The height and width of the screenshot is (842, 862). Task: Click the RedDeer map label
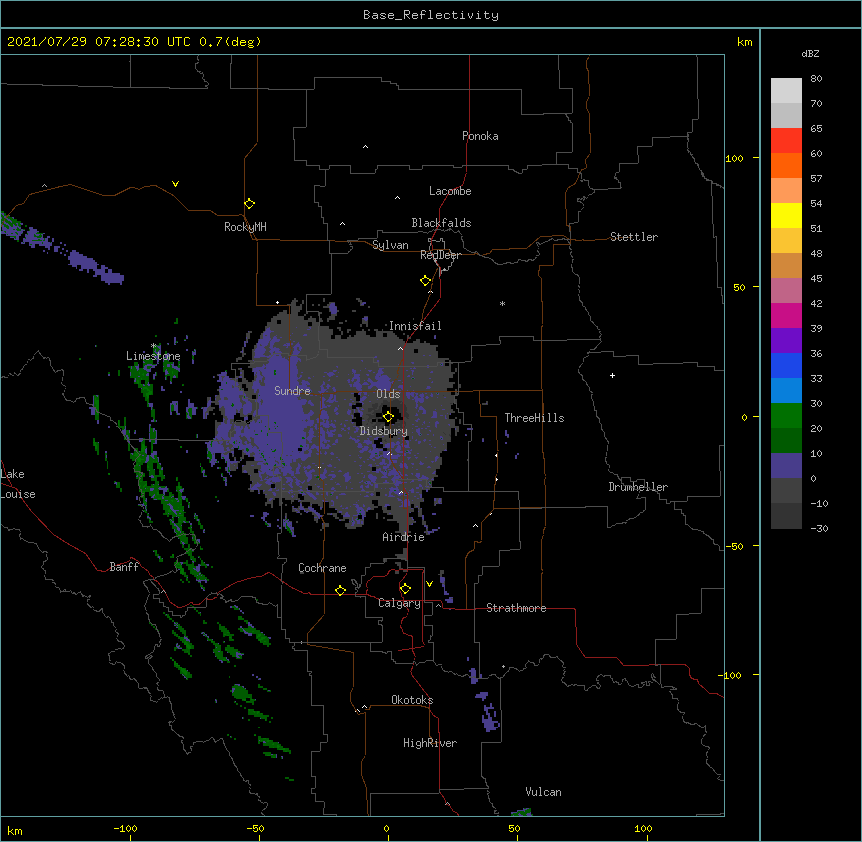[440, 255]
